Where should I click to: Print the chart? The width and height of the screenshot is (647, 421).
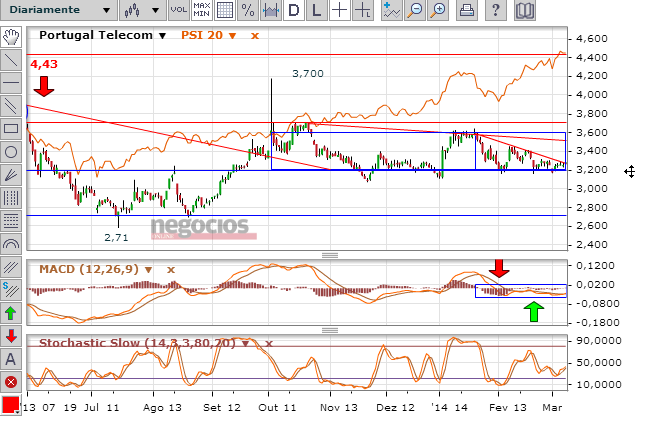click(467, 10)
